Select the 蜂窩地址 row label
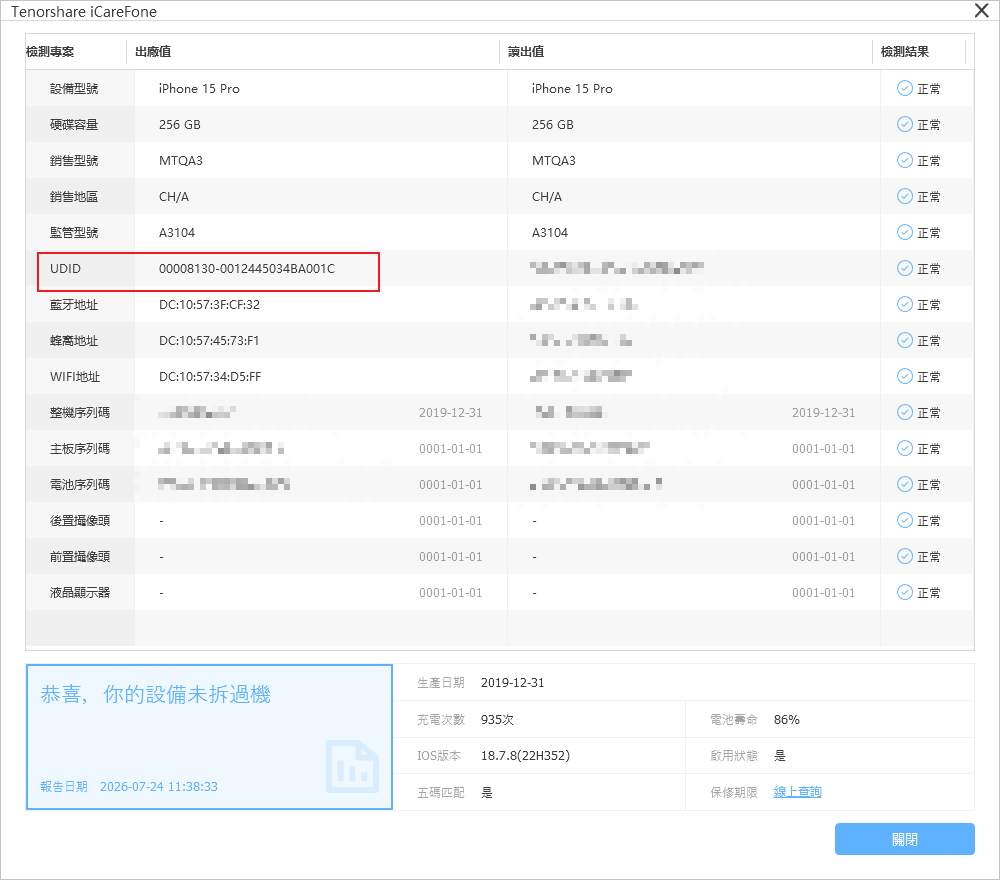1000x880 pixels. (74, 341)
